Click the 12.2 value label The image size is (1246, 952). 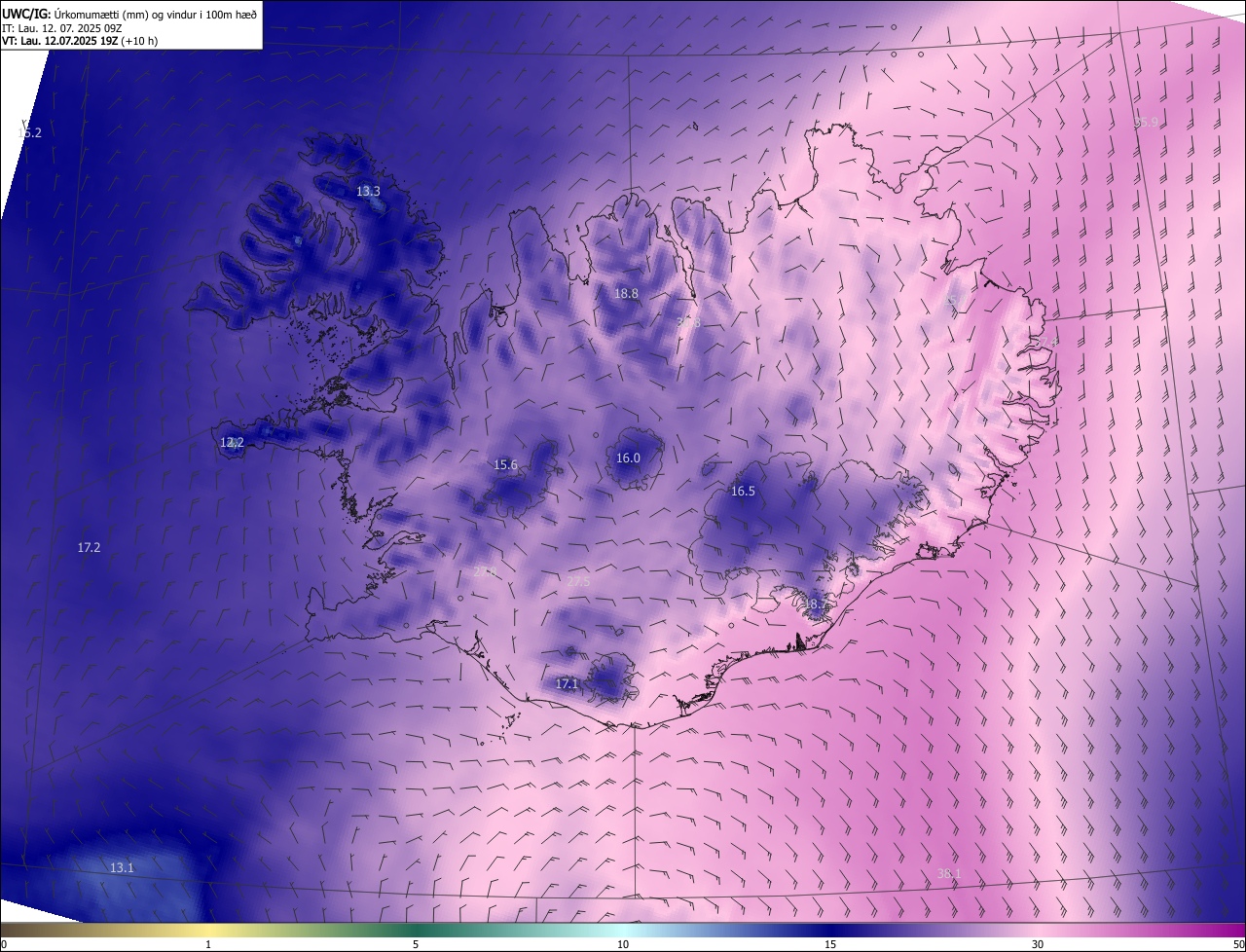pos(232,442)
